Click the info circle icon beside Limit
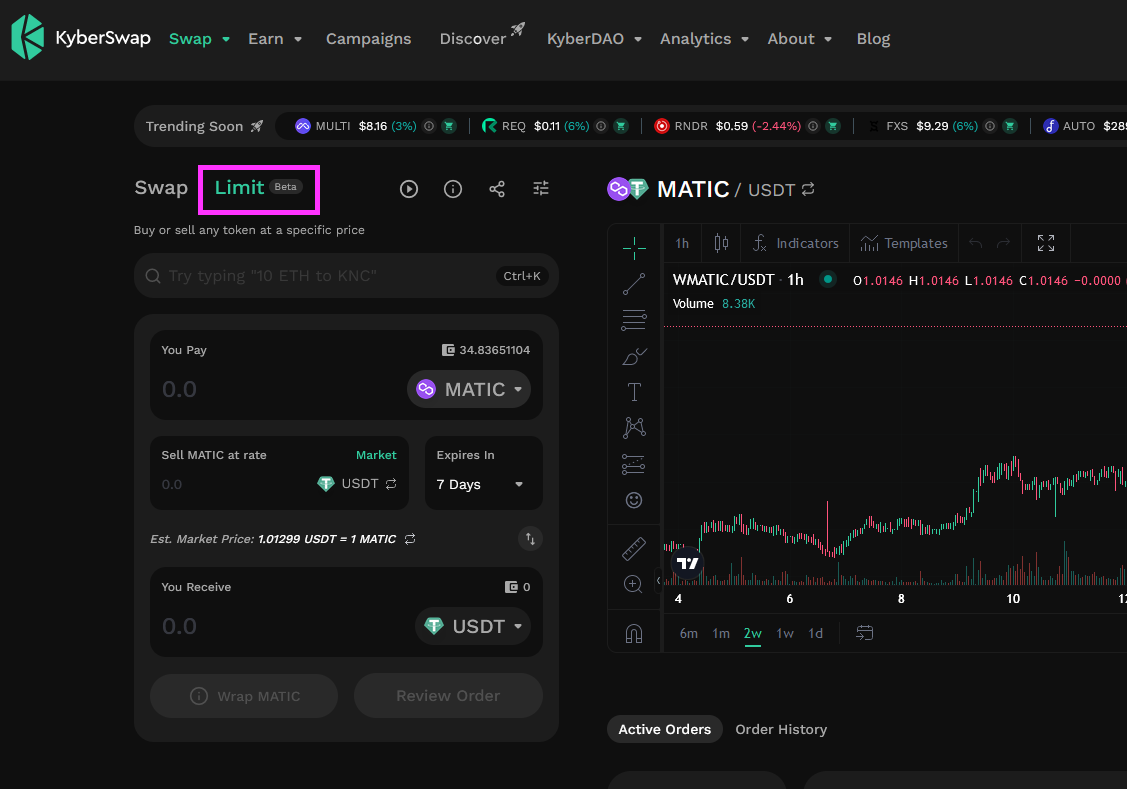Image resolution: width=1127 pixels, height=789 pixels. [x=453, y=189]
